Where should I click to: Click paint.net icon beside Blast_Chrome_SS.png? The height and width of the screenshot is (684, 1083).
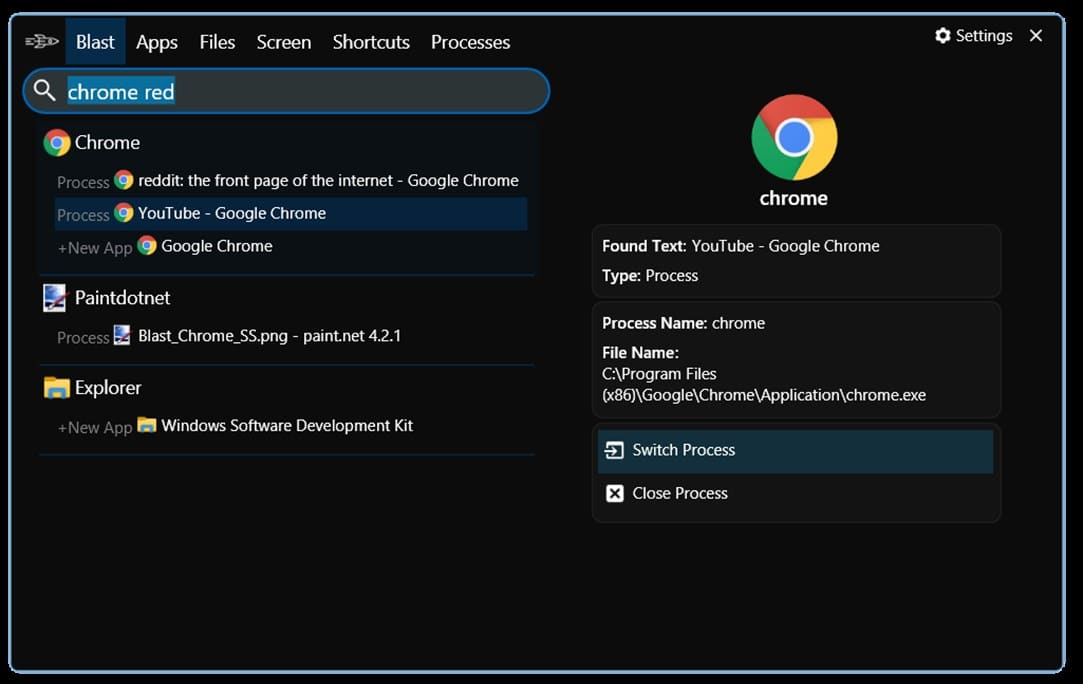pyautogui.click(x=122, y=335)
